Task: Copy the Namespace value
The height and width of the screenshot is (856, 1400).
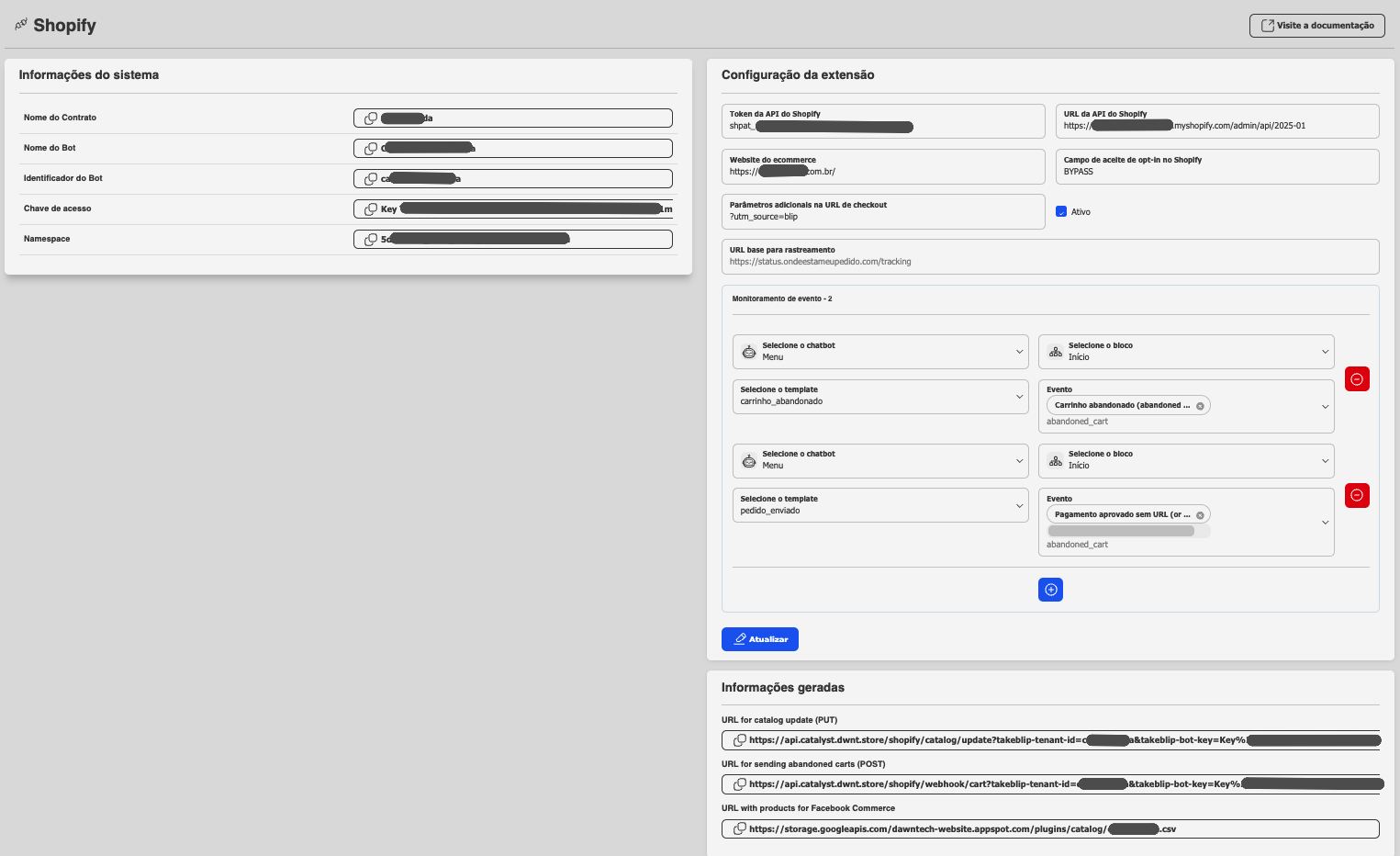Action: [x=371, y=240]
